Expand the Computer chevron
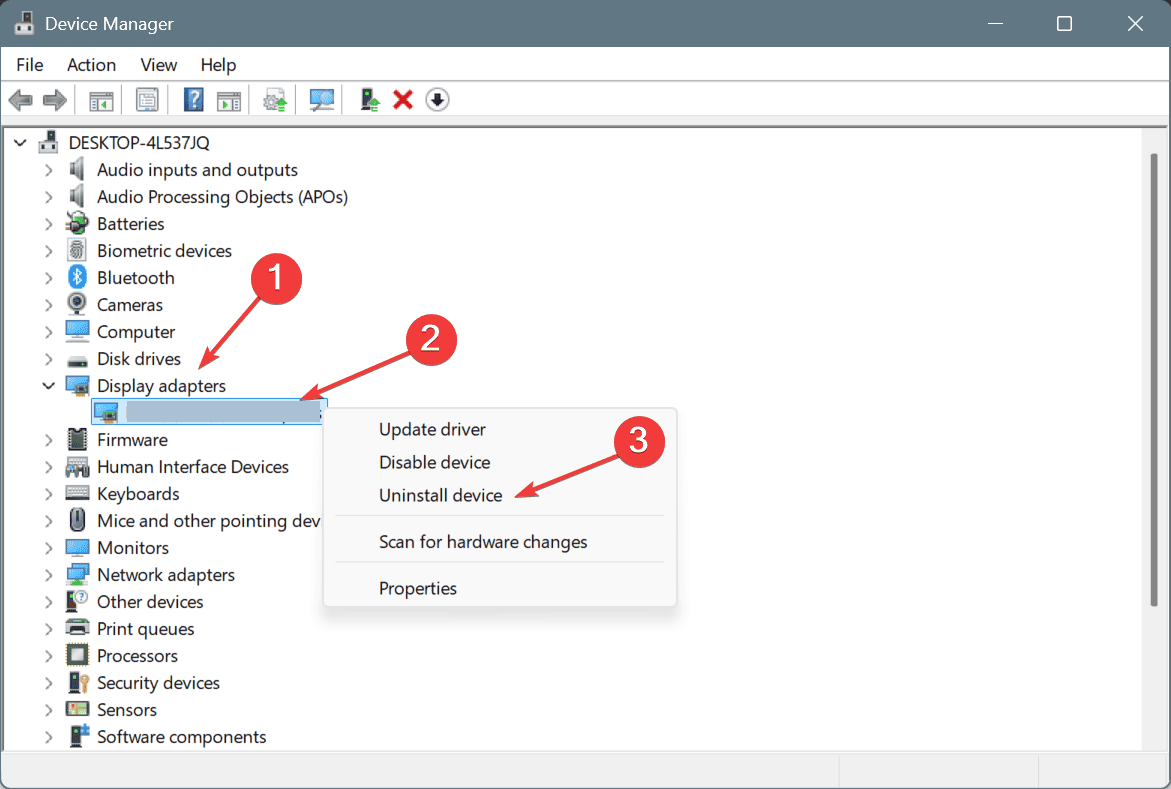Viewport: 1171px width, 789px height. 49,332
